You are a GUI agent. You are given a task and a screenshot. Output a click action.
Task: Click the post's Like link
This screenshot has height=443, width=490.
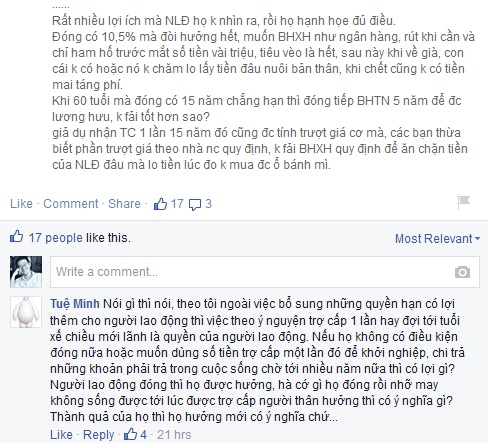click(21, 204)
